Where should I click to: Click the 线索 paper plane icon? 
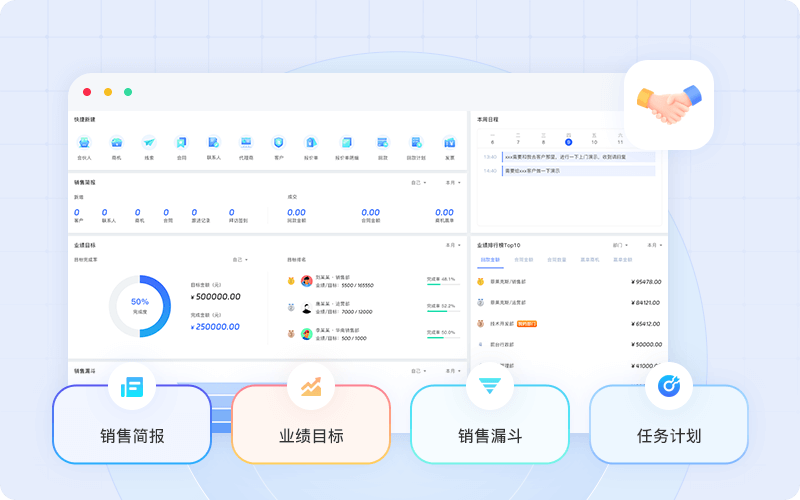(x=149, y=143)
